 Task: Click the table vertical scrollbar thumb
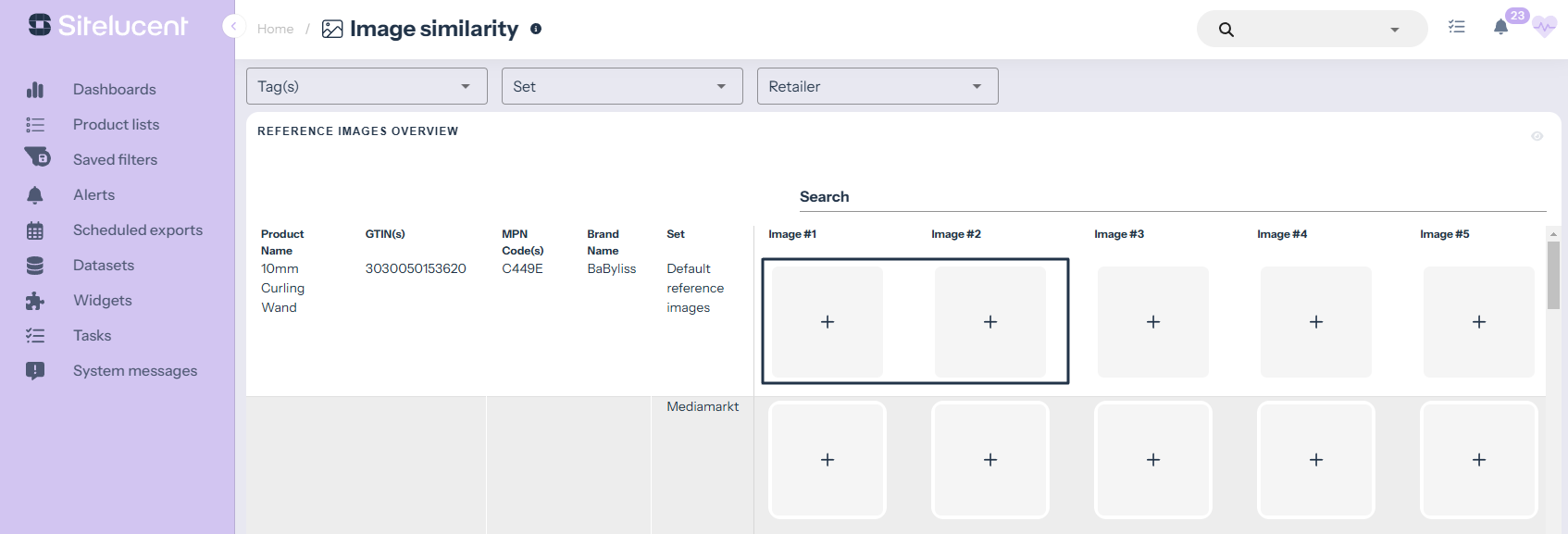point(1553,275)
